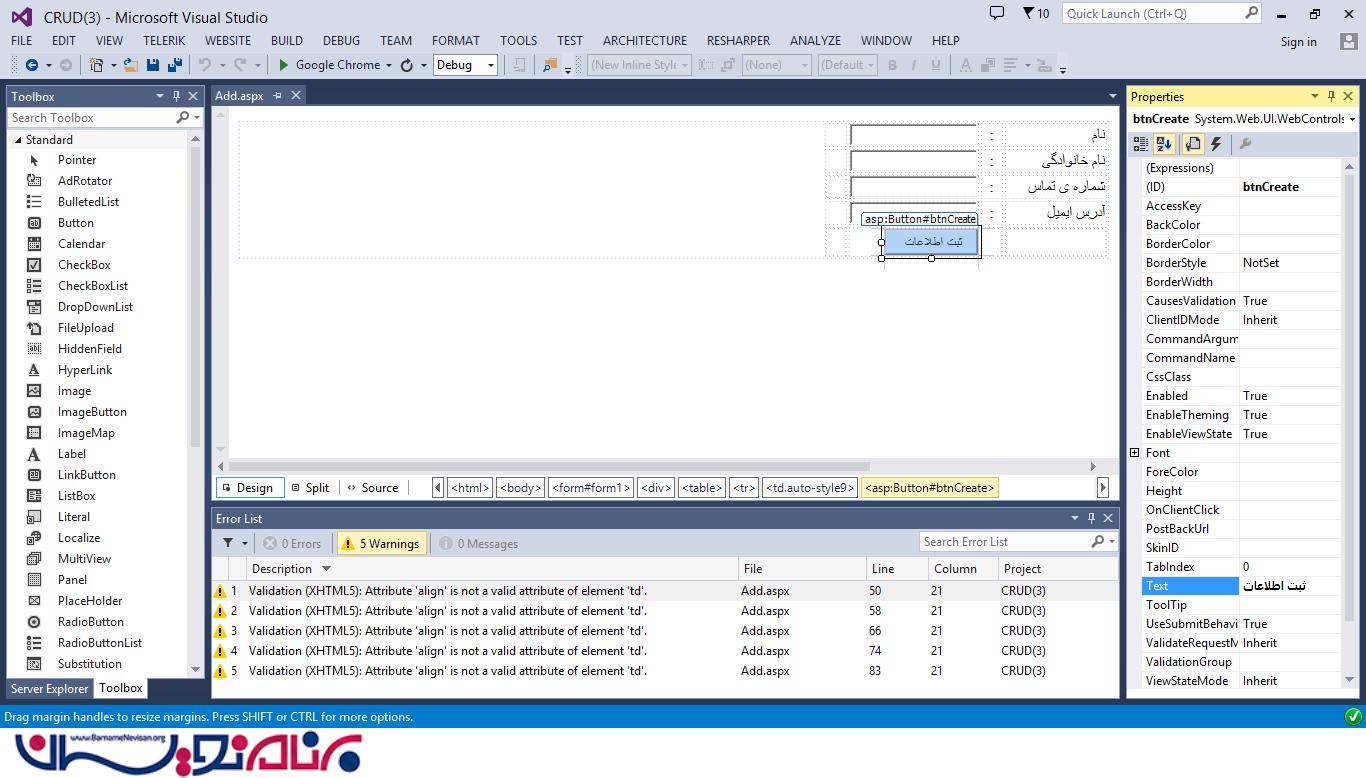This screenshot has height=778, width=1366.
Task: Start debugging with the green play icon
Action: point(284,65)
